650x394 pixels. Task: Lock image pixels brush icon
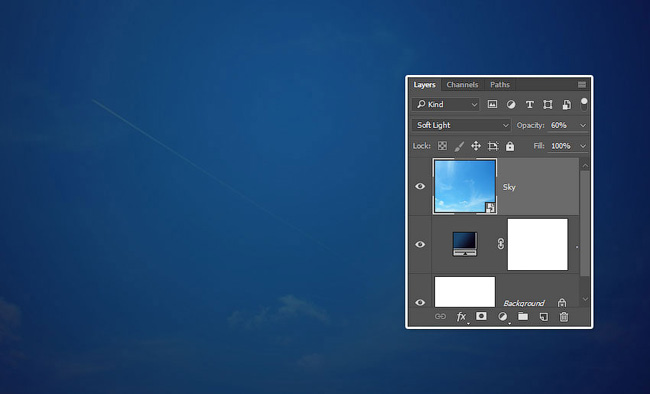coord(459,146)
